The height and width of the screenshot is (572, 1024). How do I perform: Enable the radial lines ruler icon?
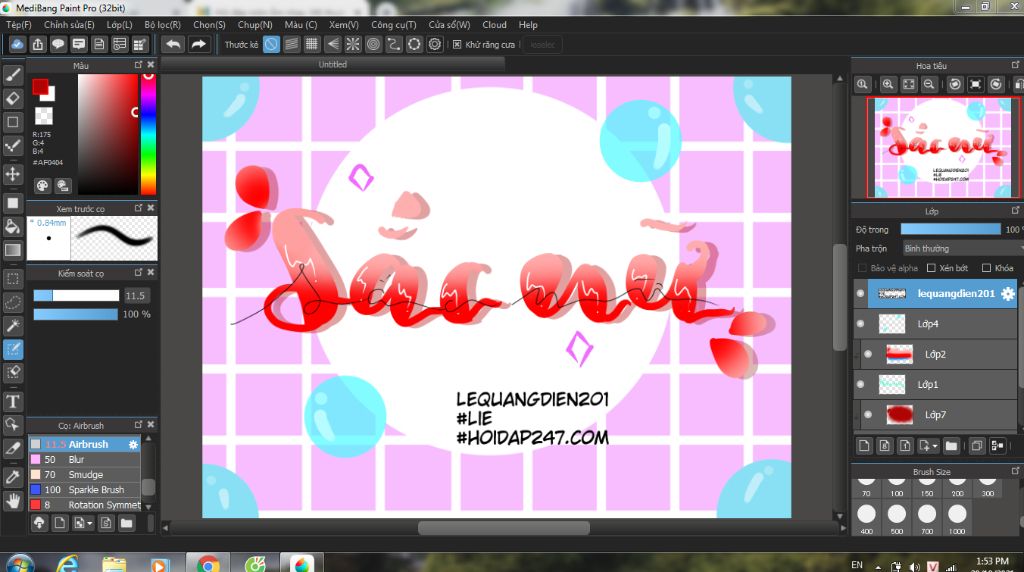[x=353, y=44]
